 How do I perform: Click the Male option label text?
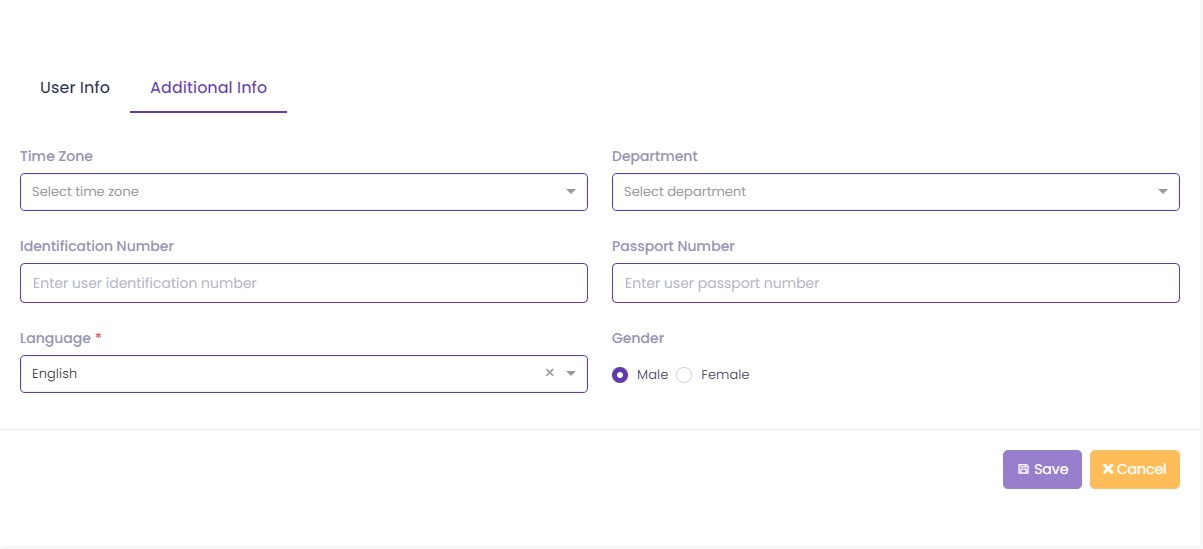(x=652, y=375)
